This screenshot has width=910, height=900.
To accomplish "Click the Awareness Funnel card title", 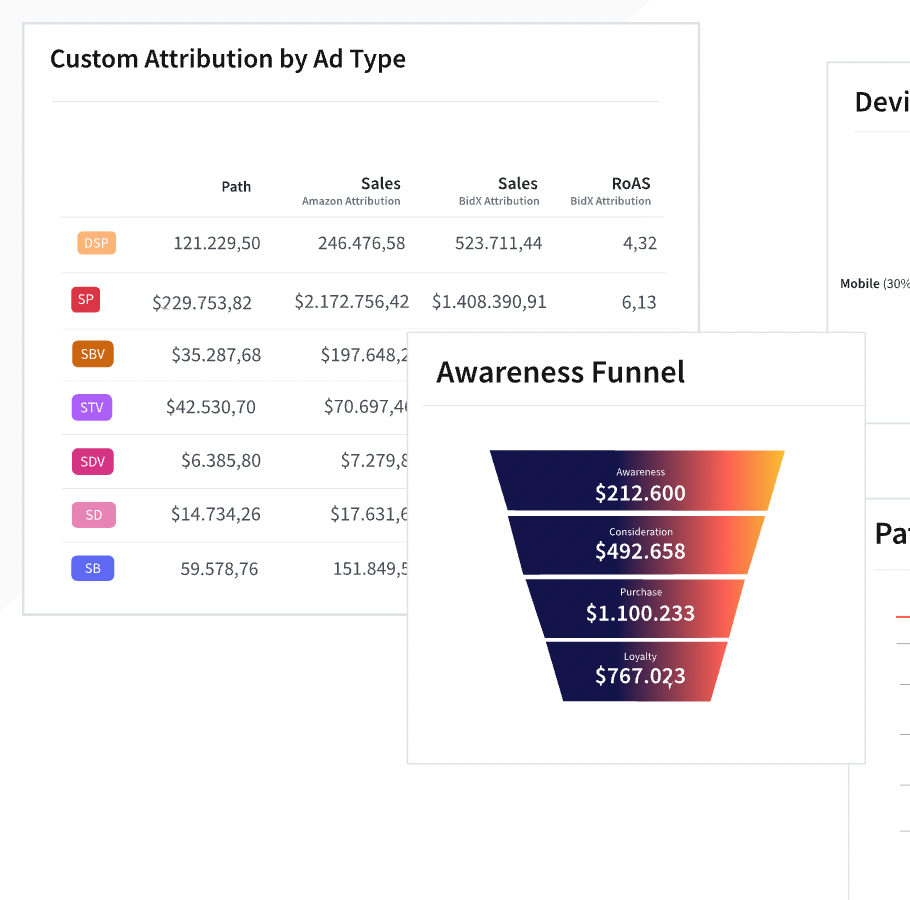I will click(x=561, y=373).
